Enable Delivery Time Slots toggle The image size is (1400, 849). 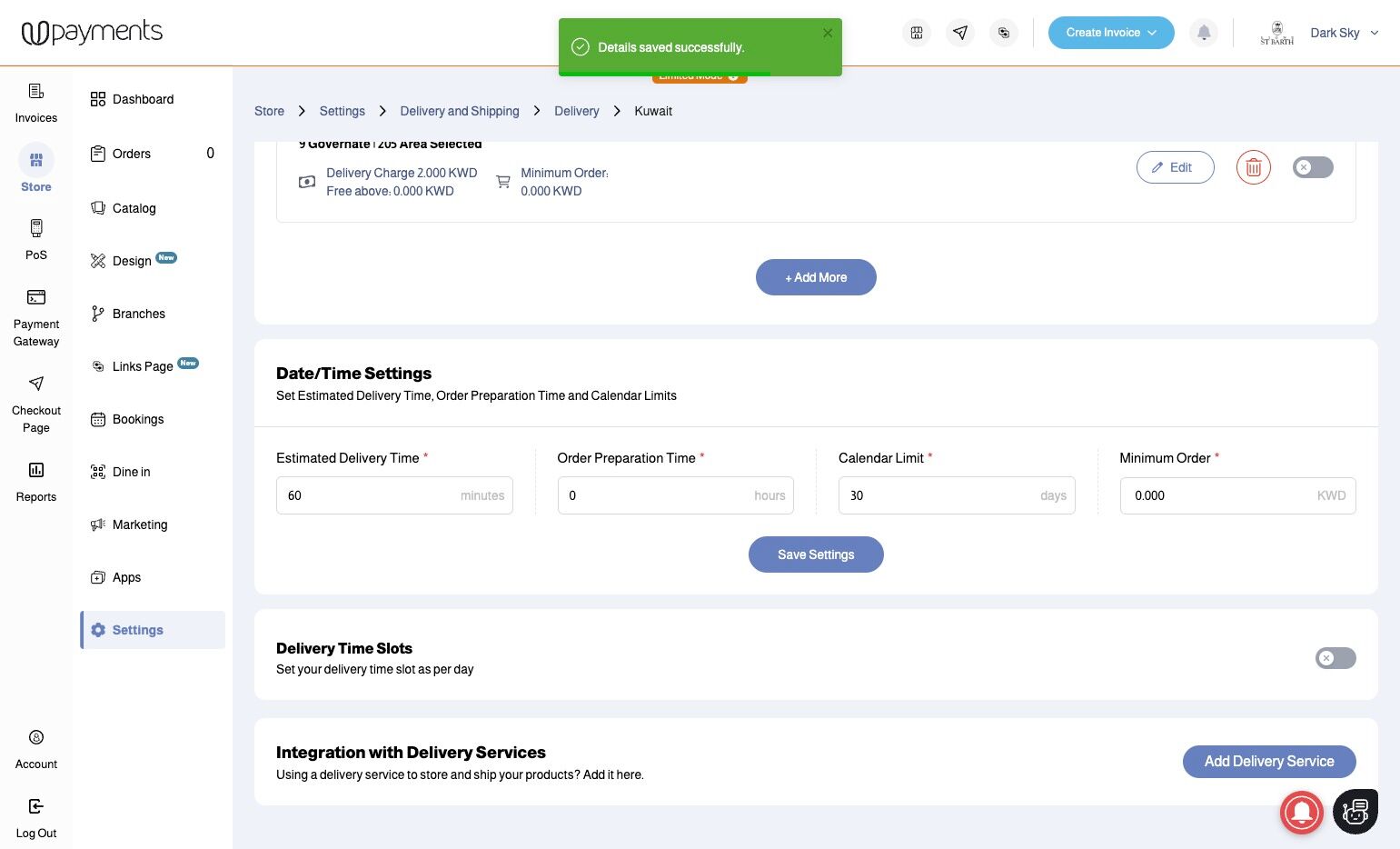[x=1335, y=658]
